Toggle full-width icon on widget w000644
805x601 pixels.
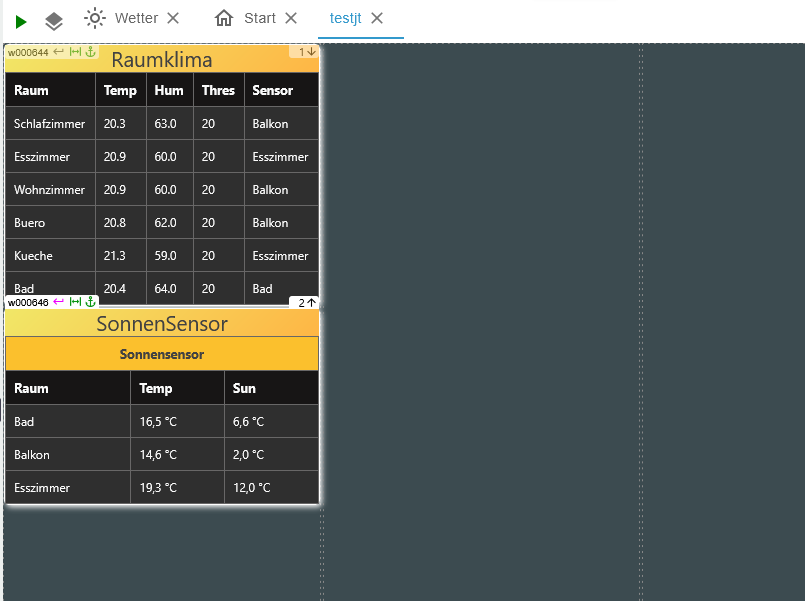point(75,52)
